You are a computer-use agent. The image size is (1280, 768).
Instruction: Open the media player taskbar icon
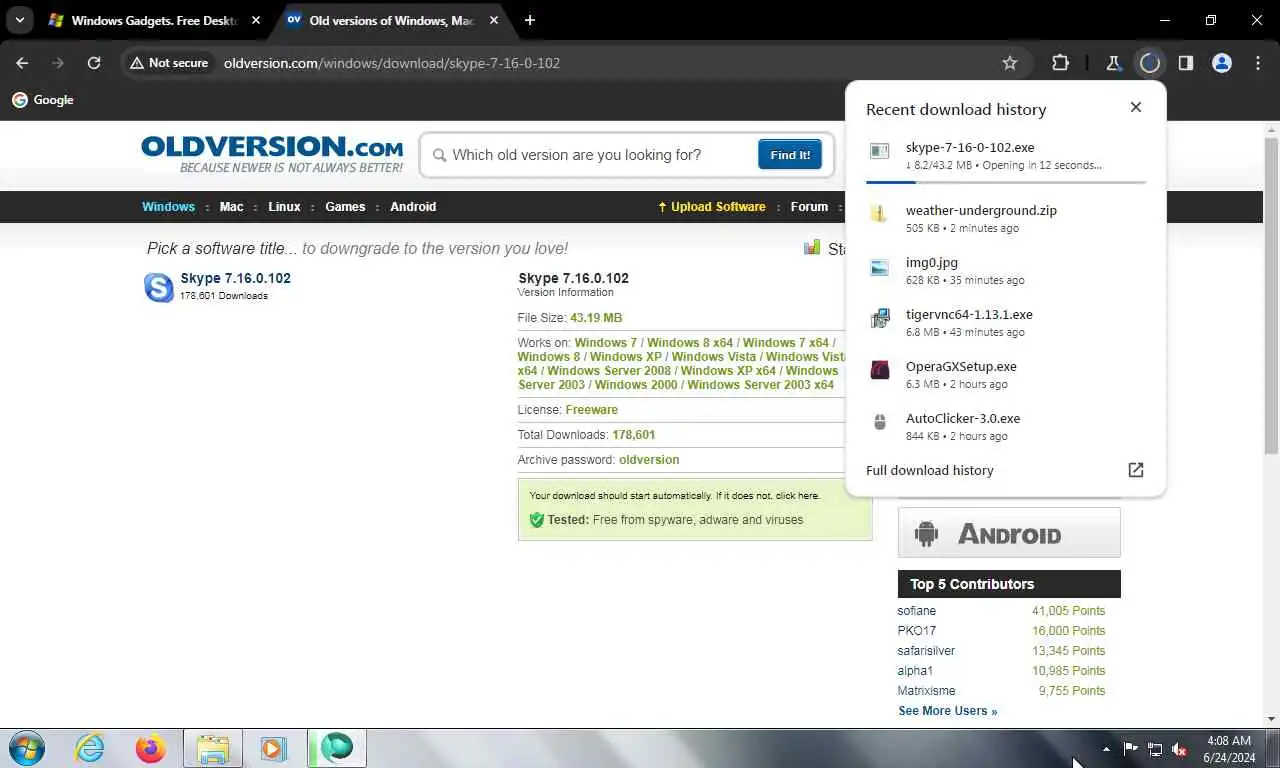coord(274,748)
